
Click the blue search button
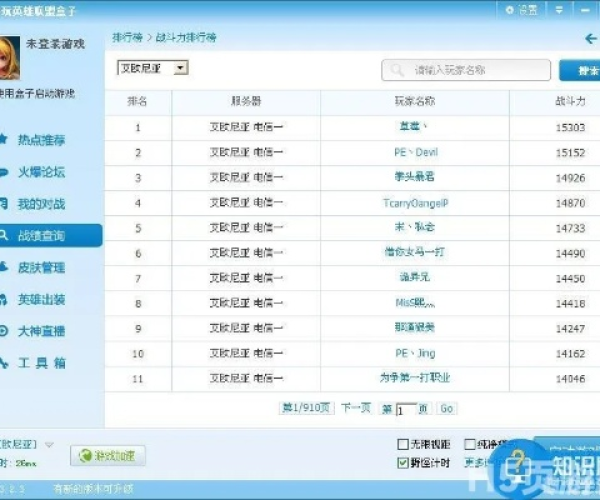(580, 70)
